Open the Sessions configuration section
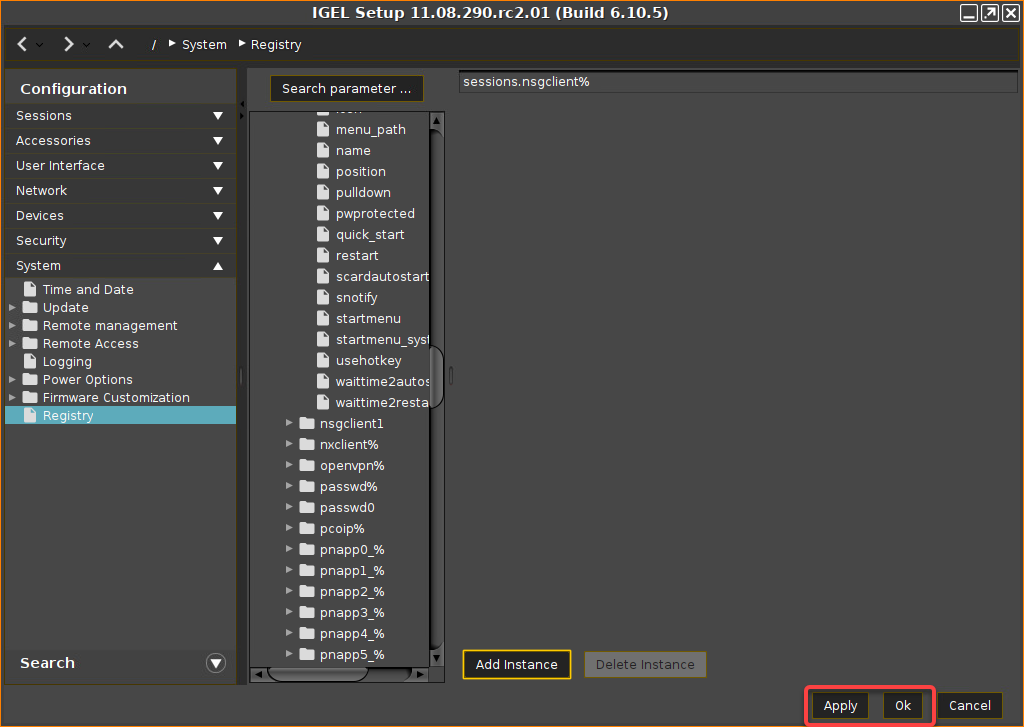1024x727 pixels. pos(120,116)
